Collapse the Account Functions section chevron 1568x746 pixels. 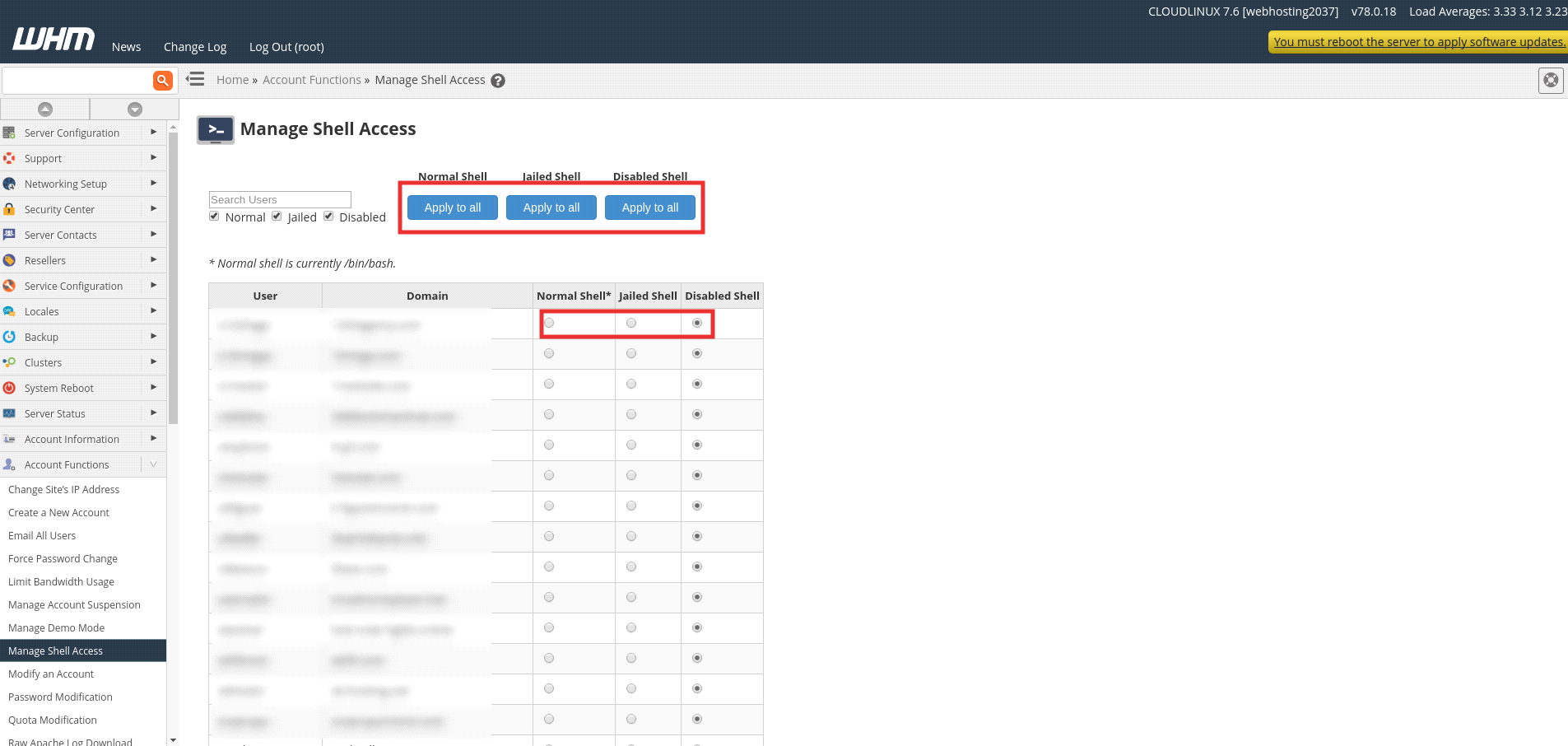pos(153,464)
